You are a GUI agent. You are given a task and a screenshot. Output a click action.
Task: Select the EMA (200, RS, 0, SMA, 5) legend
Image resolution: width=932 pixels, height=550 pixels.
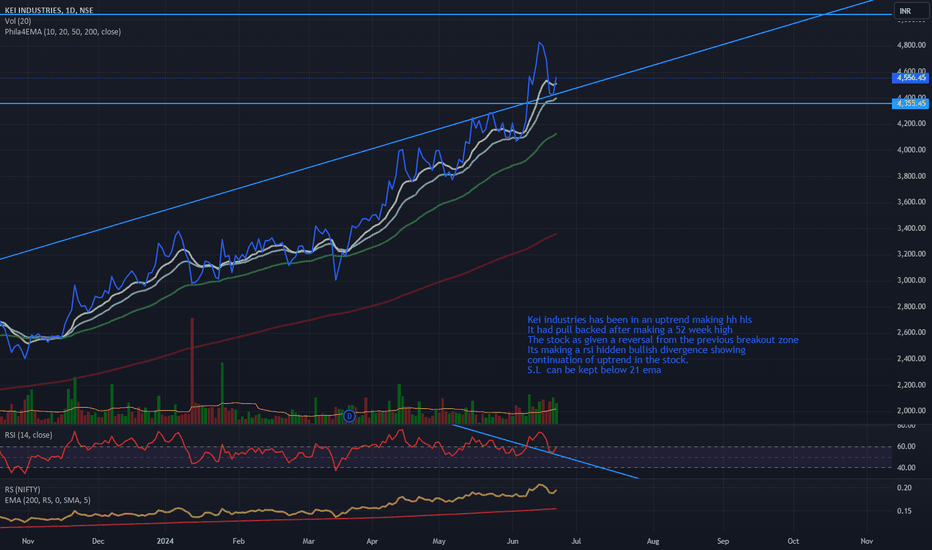click(48, 500)
